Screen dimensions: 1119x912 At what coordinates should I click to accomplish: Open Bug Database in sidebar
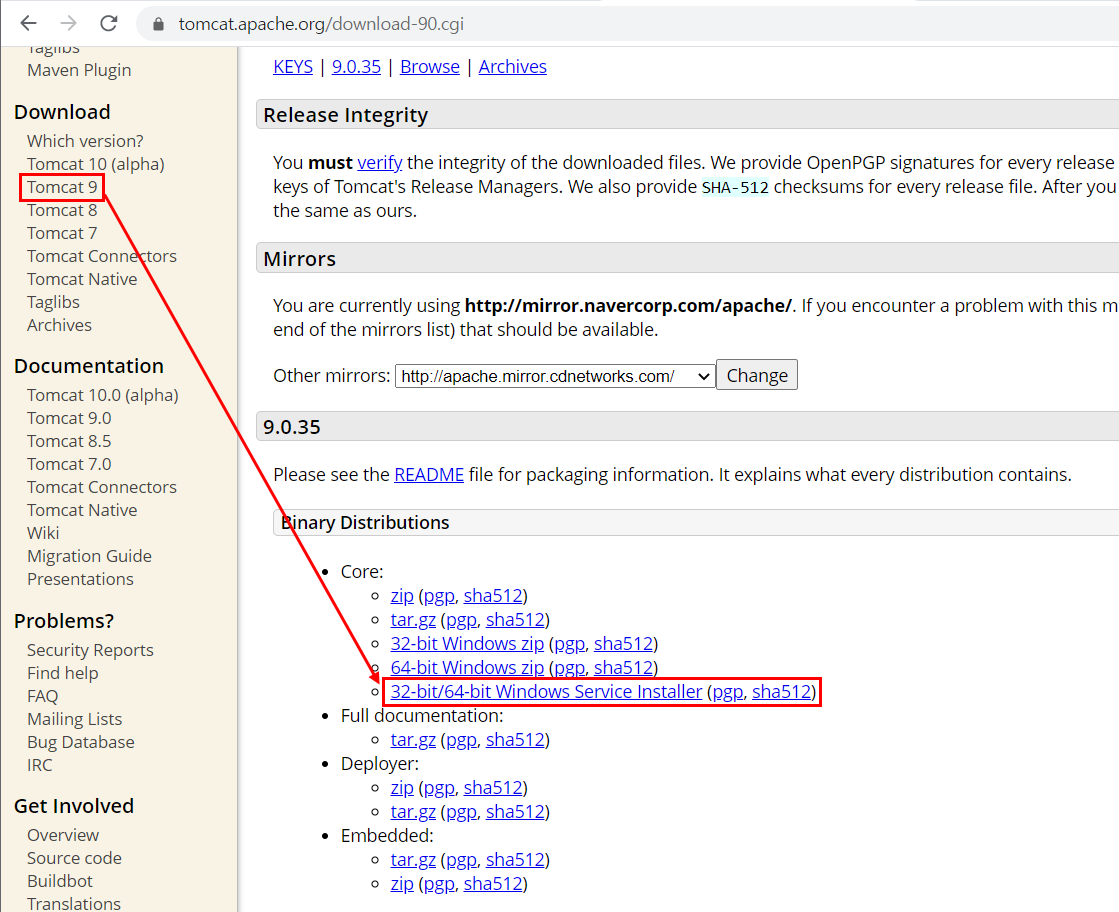[x=81, y=742]
